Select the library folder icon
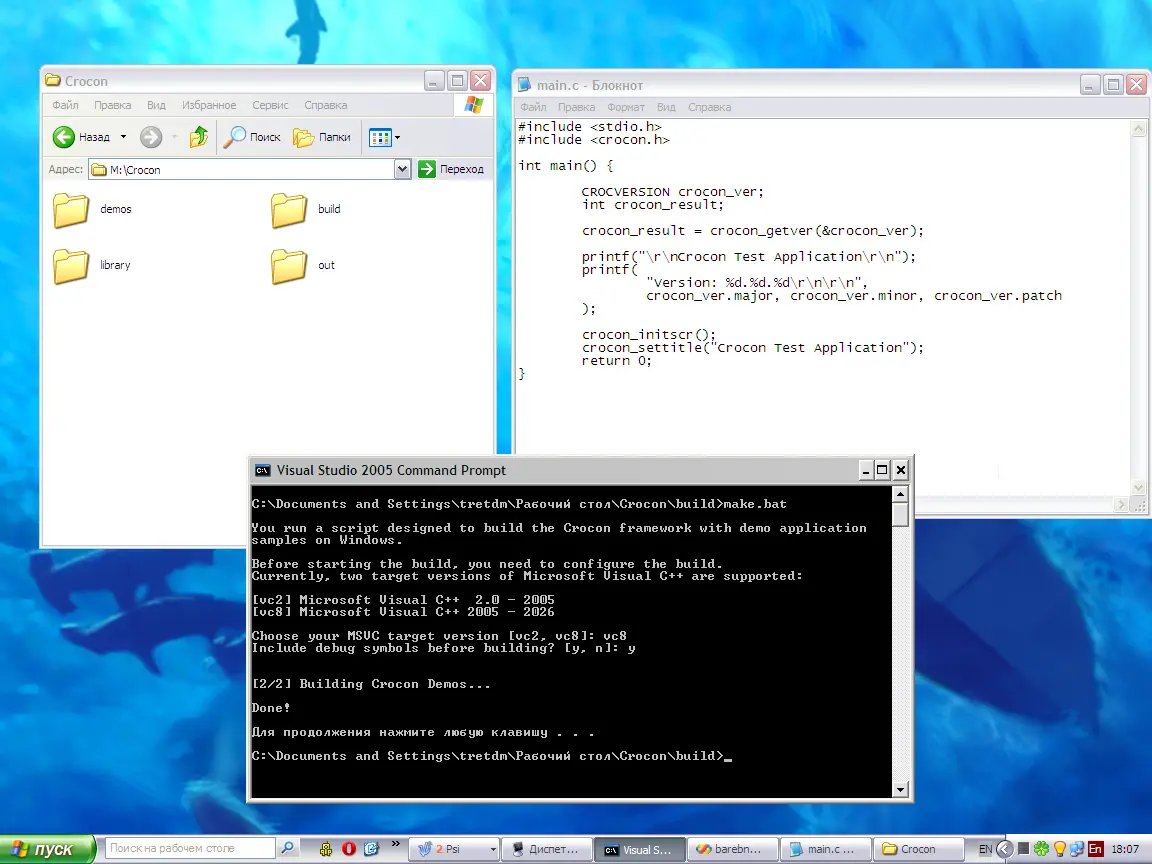This screenshot has height=864, width=1152. pos(71,266)
